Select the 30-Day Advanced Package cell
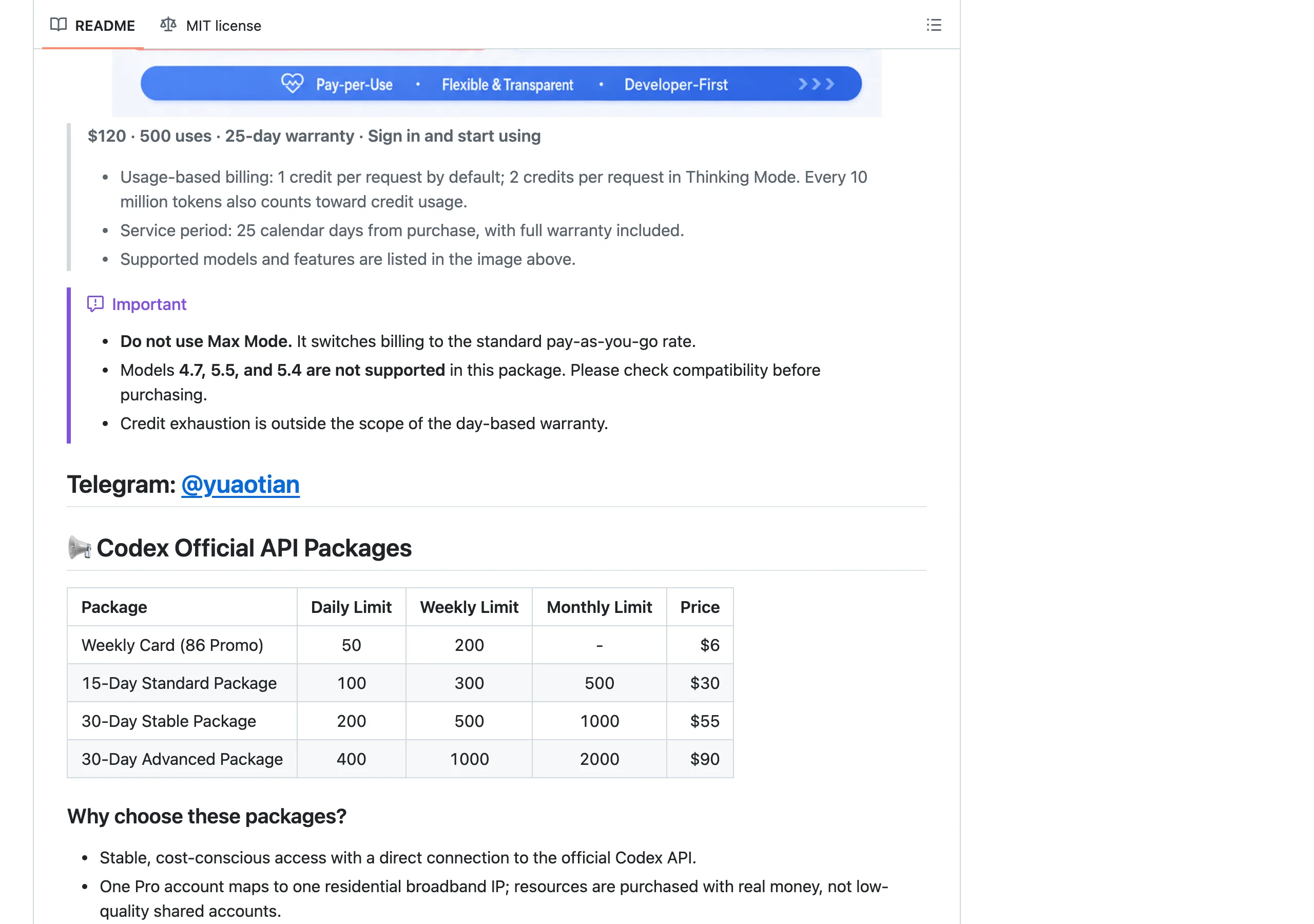The image size is (1314, 924). [182, 759]
